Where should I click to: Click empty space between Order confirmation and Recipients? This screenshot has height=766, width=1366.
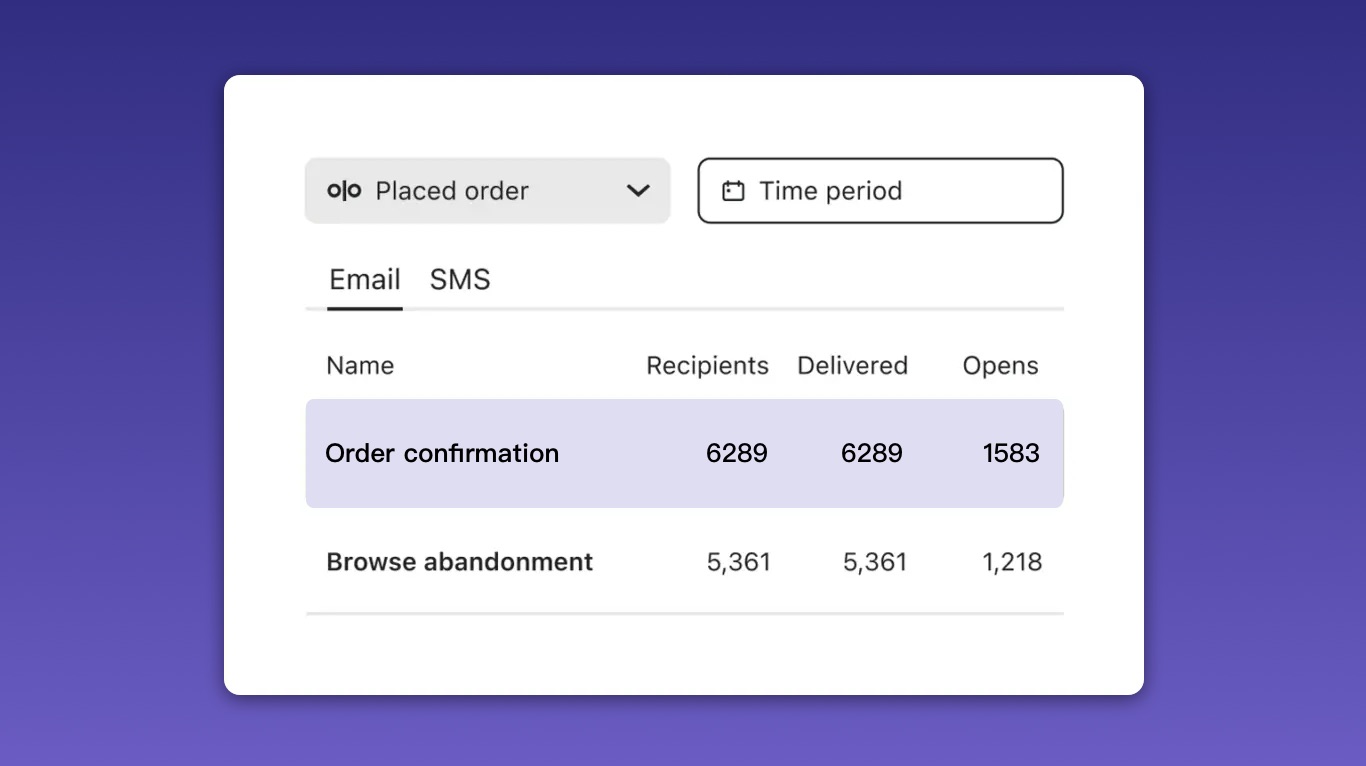(x=630, y=453)
